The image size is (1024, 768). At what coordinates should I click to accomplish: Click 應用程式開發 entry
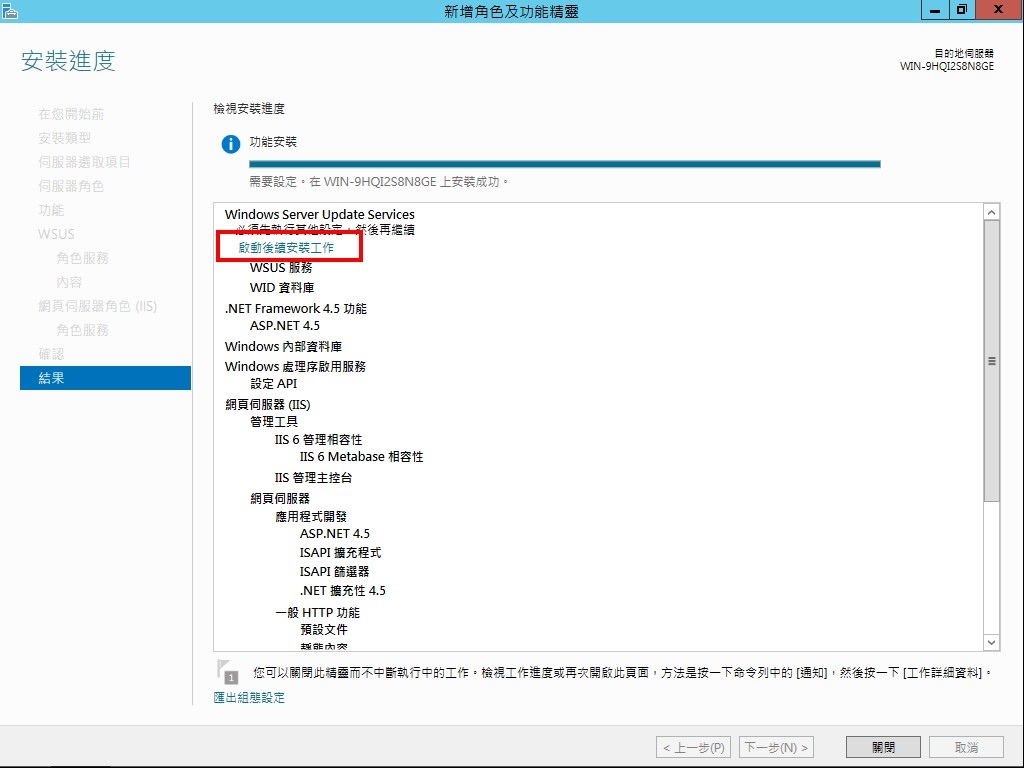[311, 517]
